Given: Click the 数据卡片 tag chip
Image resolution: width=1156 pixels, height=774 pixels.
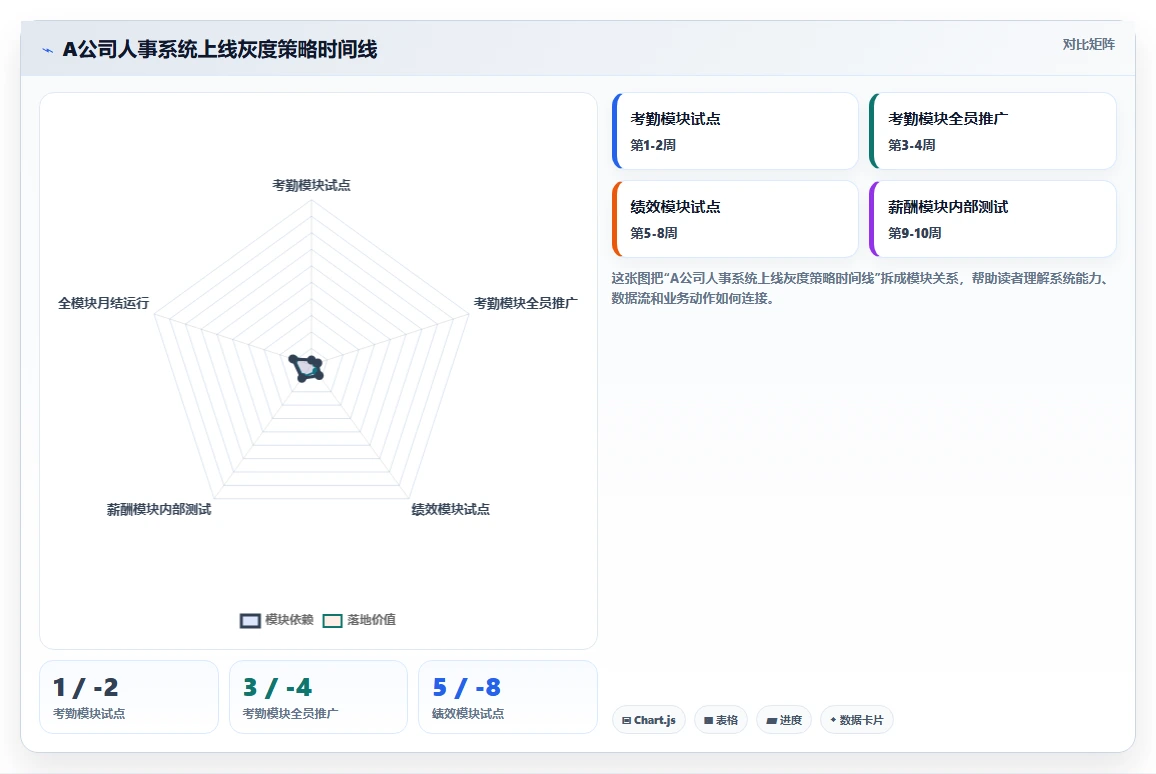Looking at the screenshot, I should pyautogui.click(x=857, y=720).
